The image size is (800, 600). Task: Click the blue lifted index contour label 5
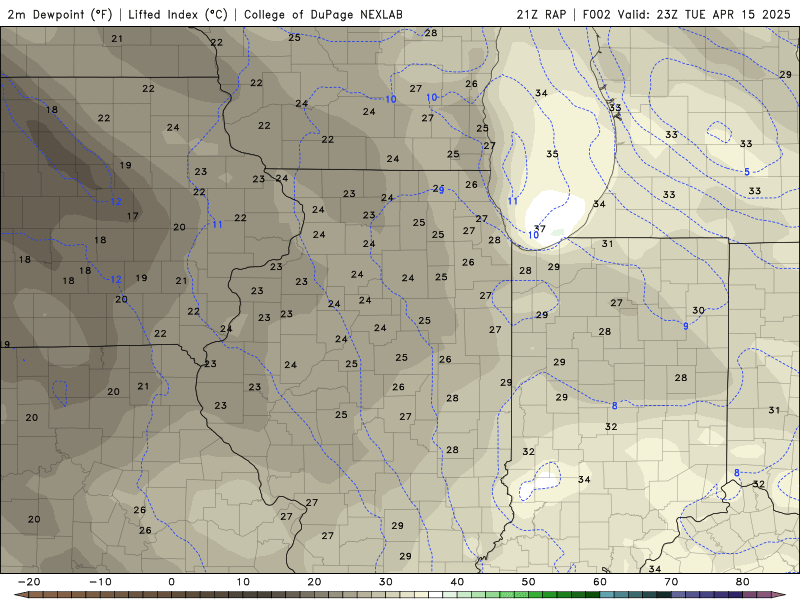pyautogui.click(x=747, y=172)
